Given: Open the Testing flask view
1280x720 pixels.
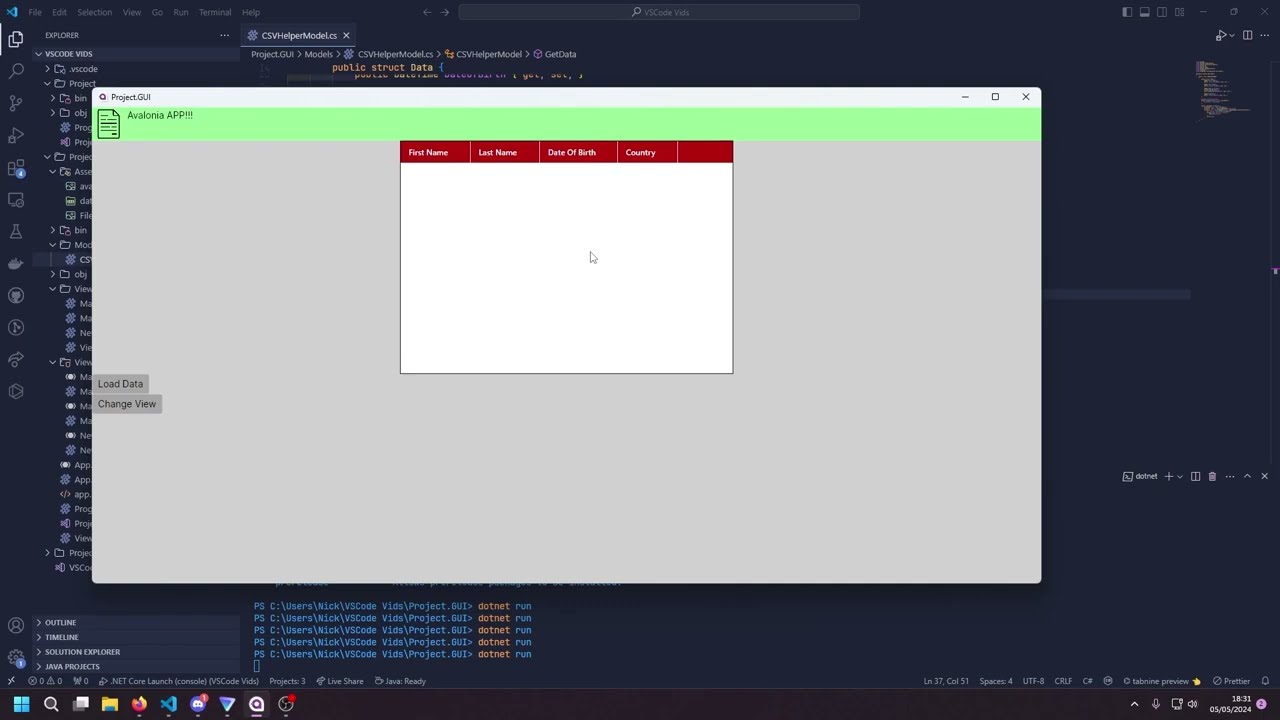Looking at the screenshot, I should tap(16, 231).
